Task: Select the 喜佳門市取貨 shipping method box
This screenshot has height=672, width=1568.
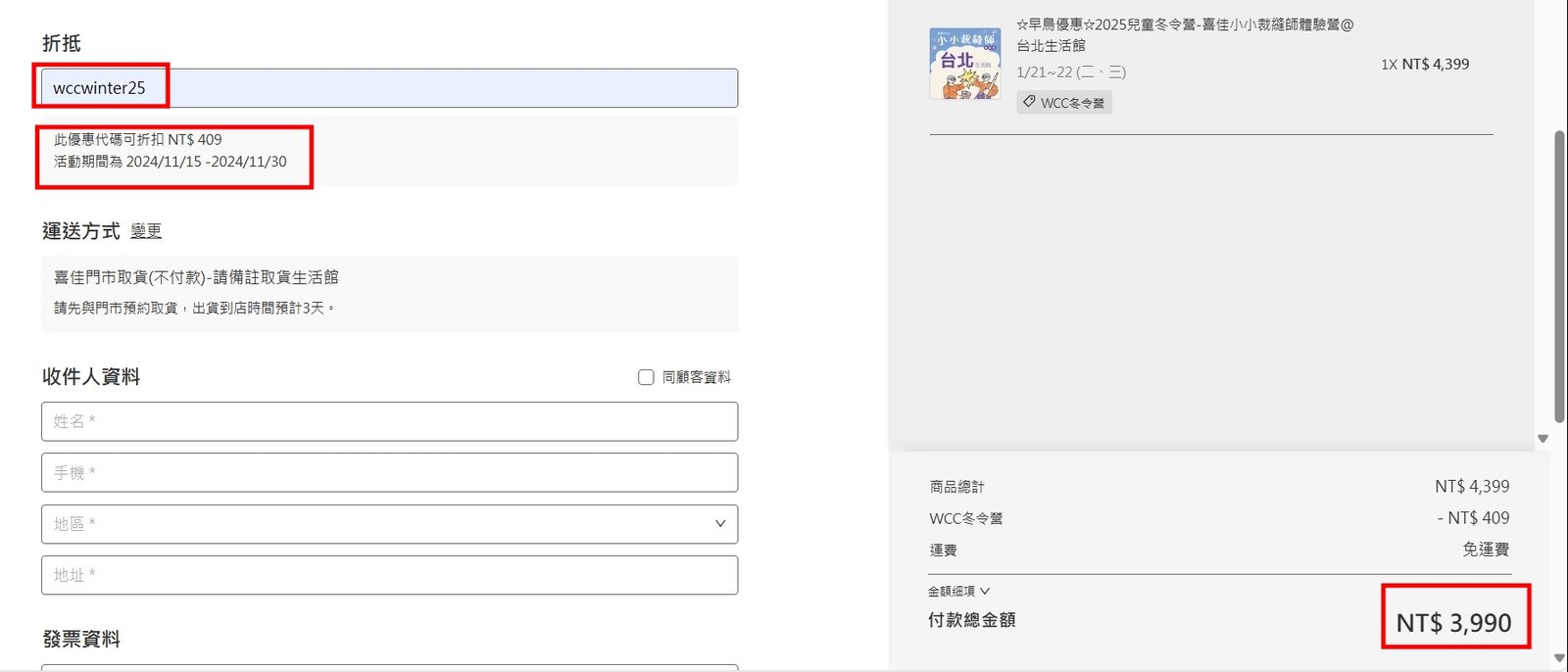Action: 389,293
